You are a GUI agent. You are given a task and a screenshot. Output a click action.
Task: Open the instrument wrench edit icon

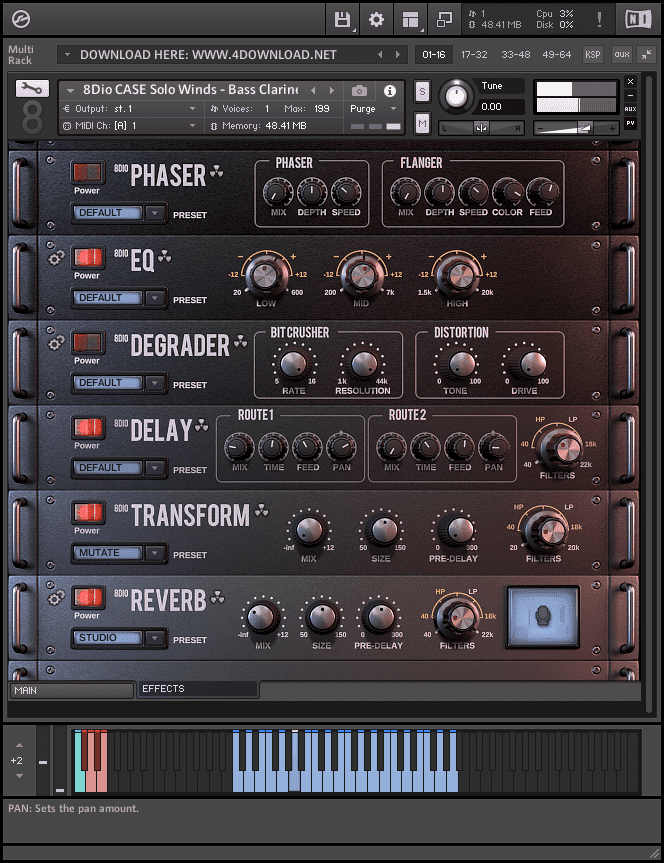32,89
